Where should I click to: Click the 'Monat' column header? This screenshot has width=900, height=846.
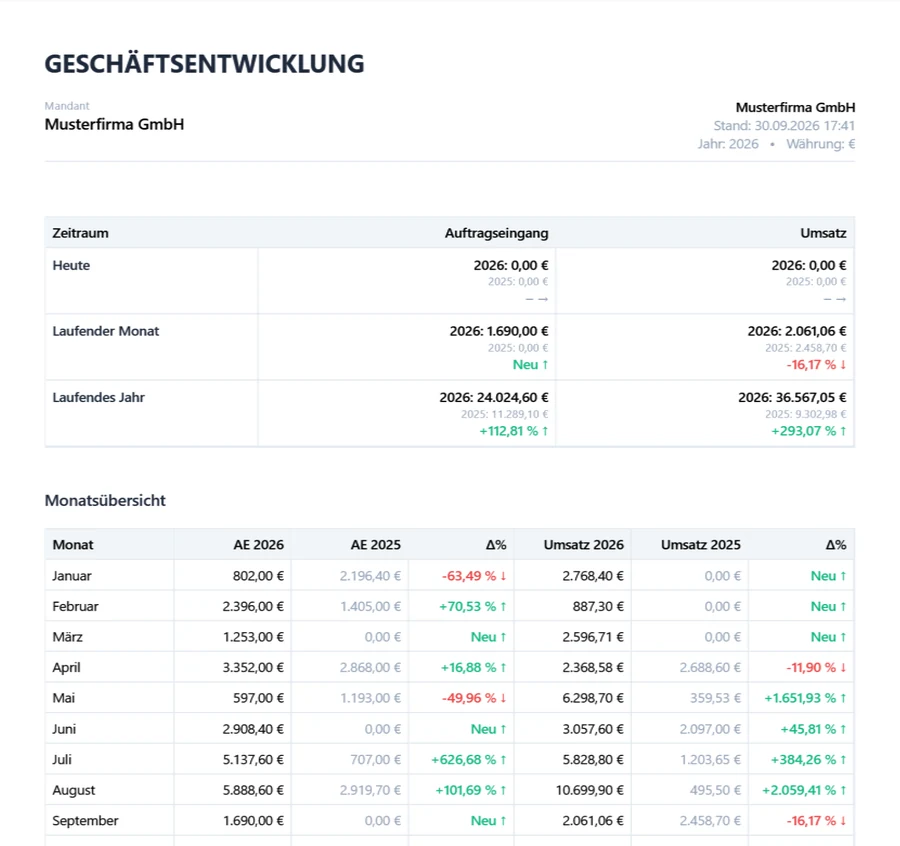pos(73,545)
